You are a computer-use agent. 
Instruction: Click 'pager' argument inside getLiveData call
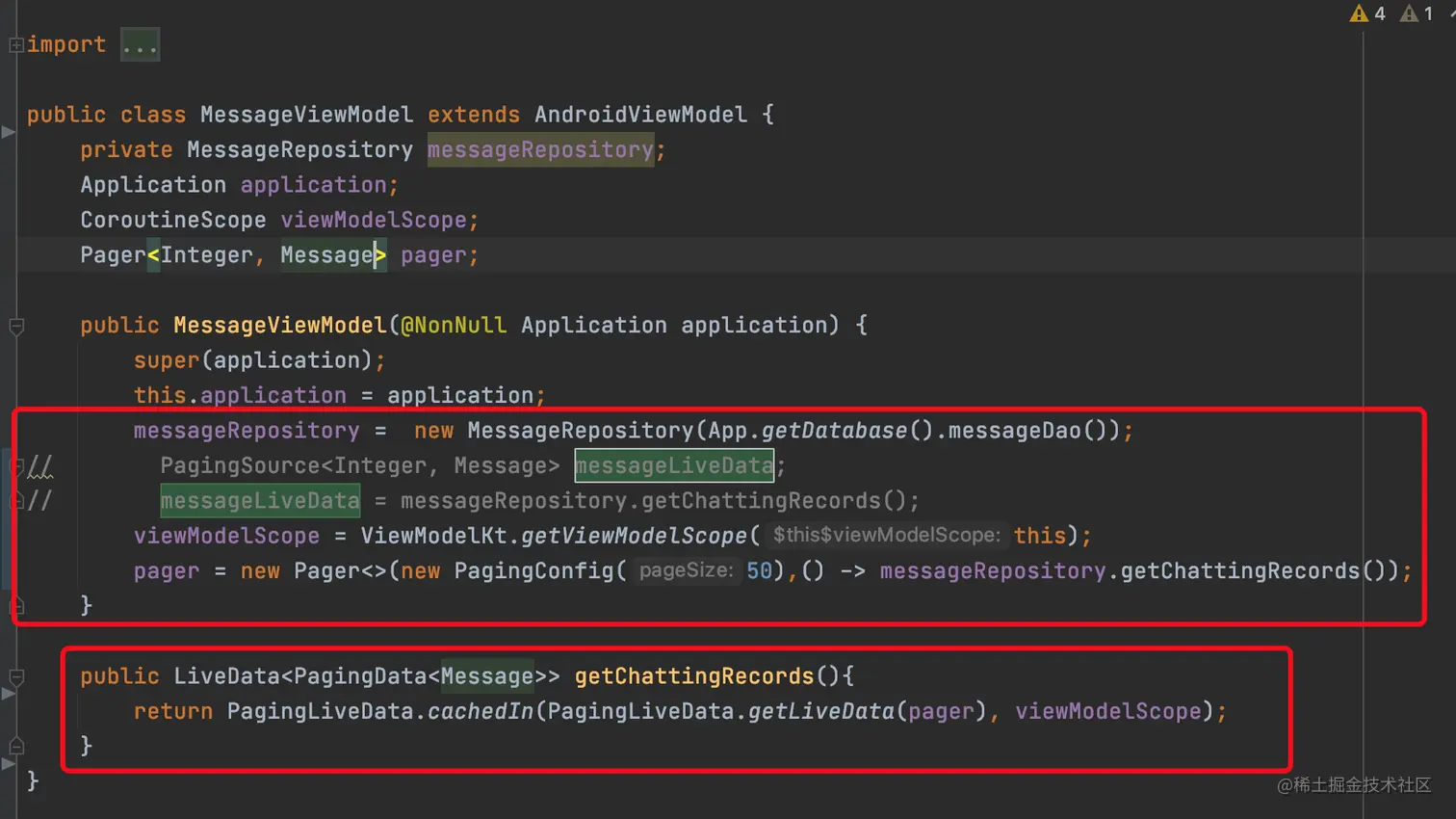[941, 711]
